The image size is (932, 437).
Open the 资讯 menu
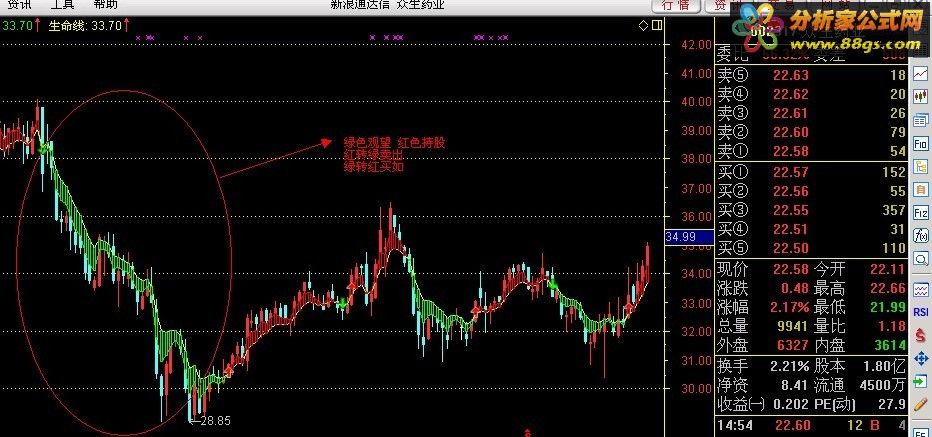(x=18, y=5)
